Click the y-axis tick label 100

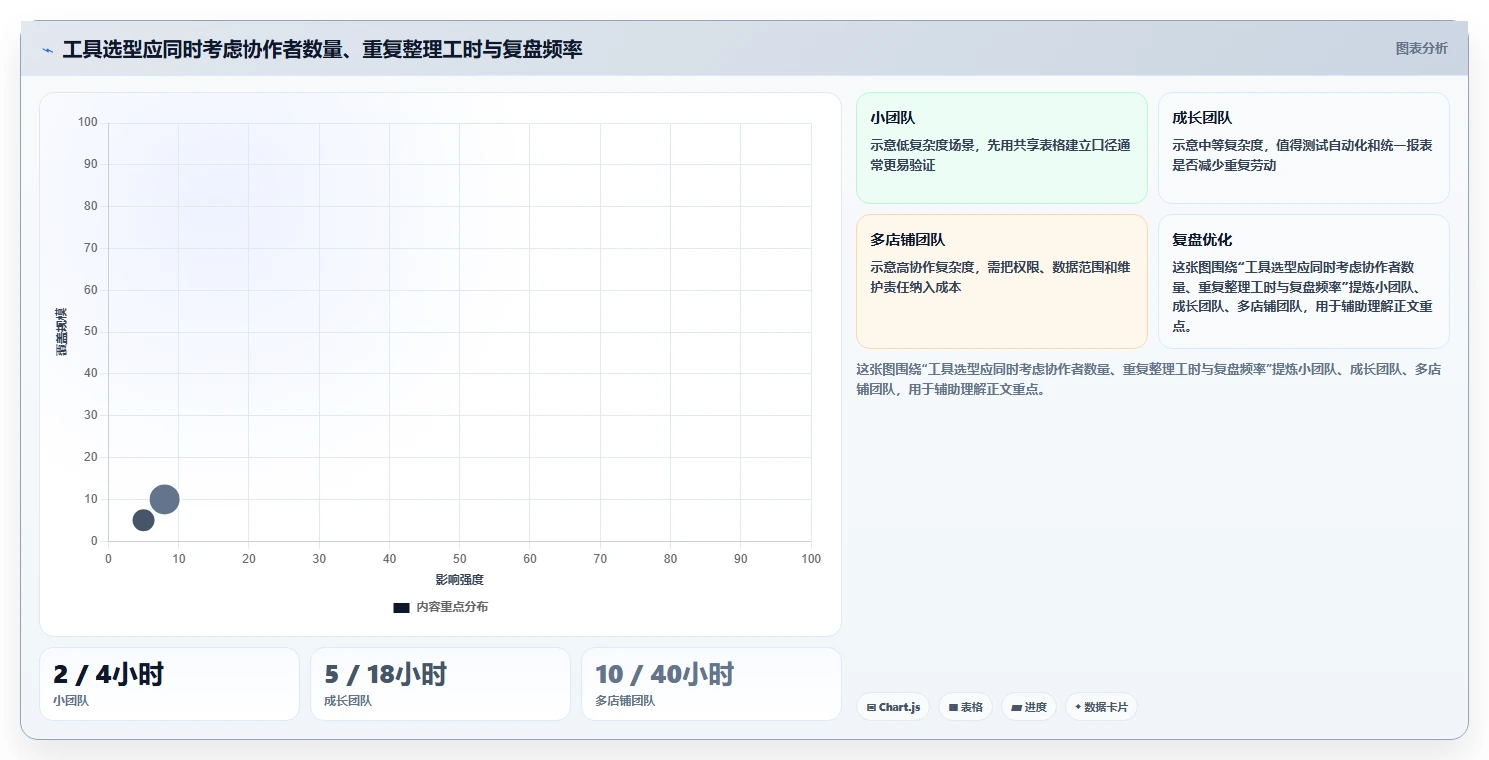pos(88,122)
